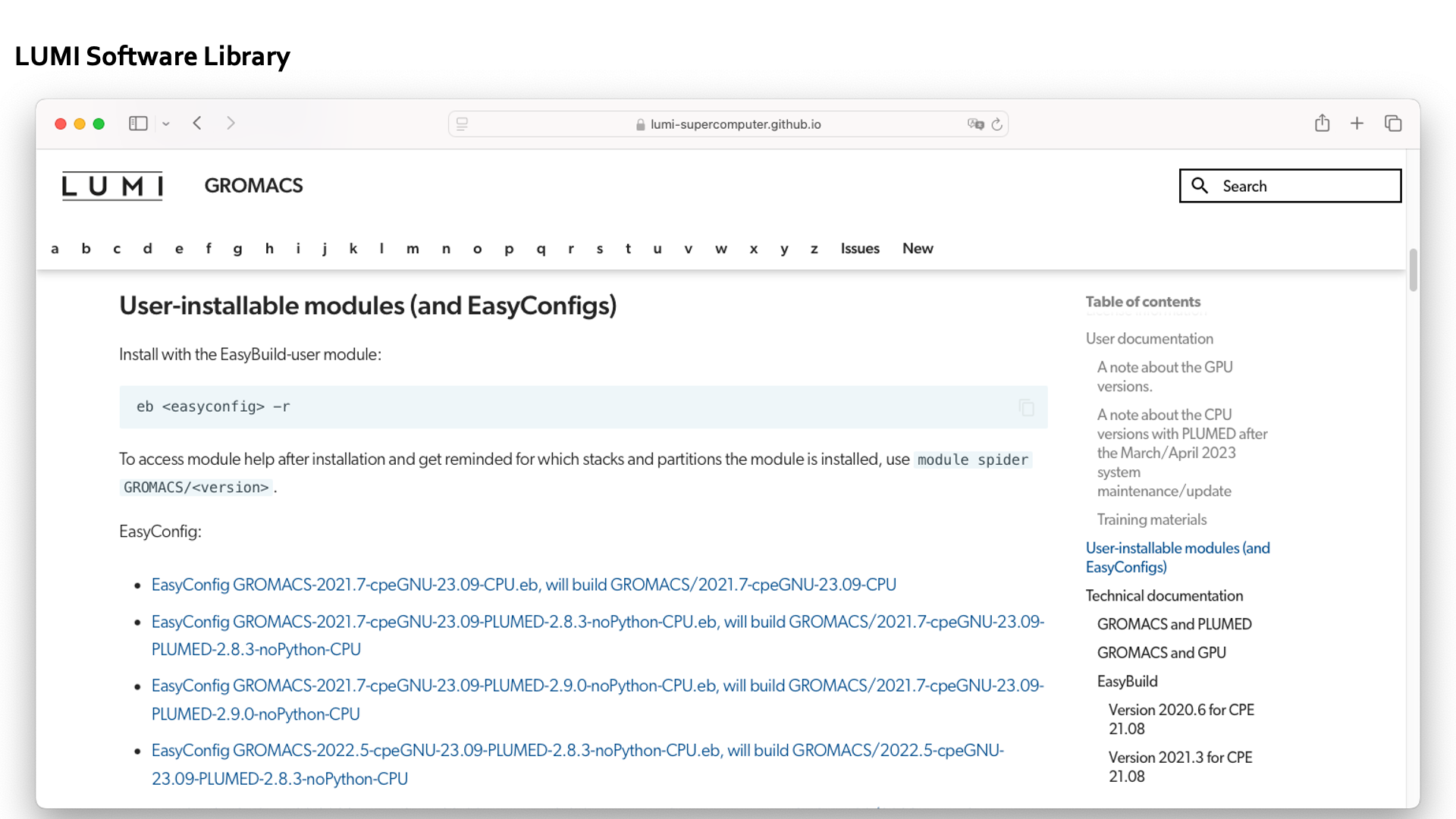
Task: Show tab overview icon
Action: [x=1393, y=123]
